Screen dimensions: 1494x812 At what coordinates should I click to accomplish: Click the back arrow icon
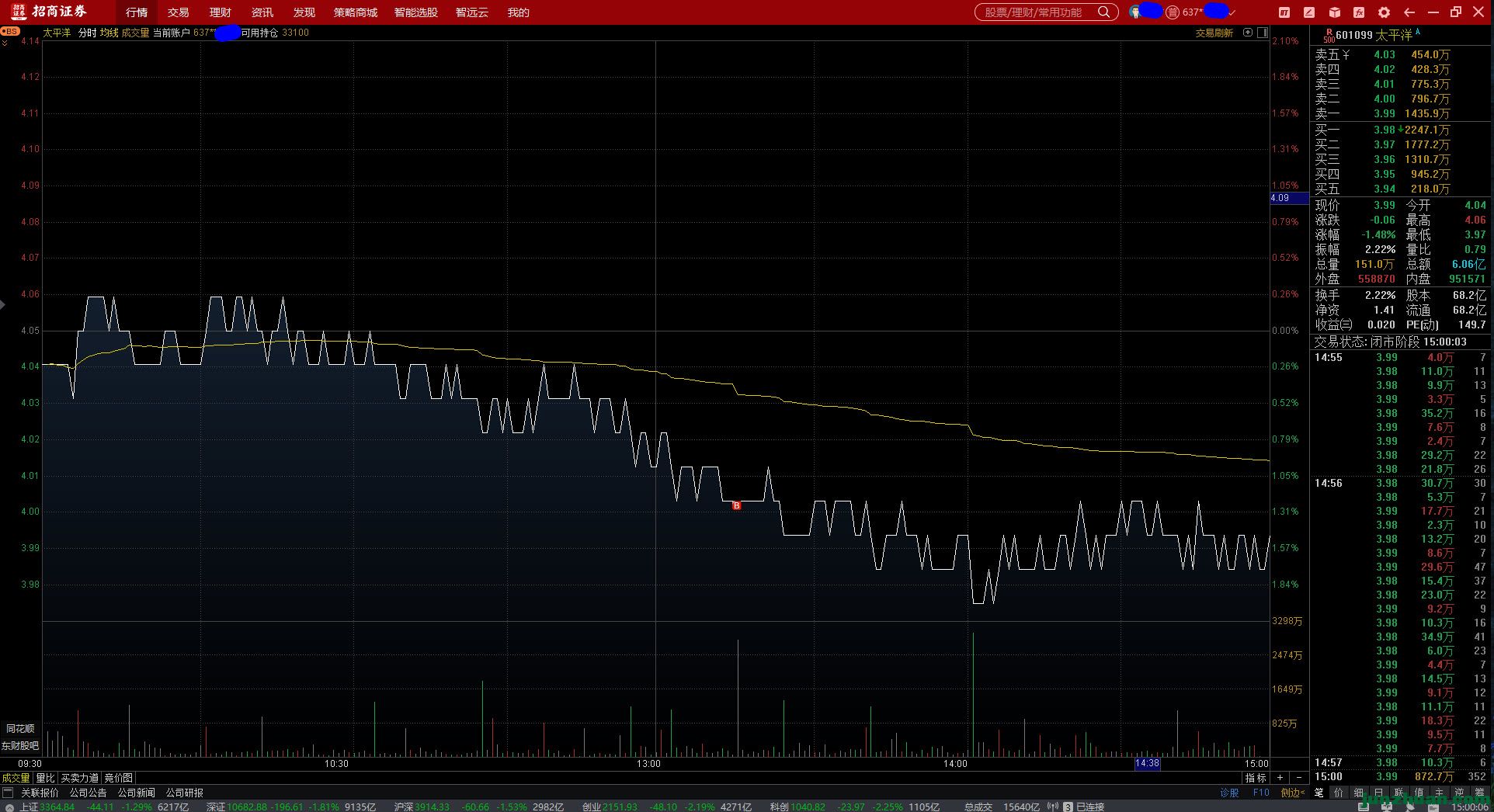point(1409,12)
